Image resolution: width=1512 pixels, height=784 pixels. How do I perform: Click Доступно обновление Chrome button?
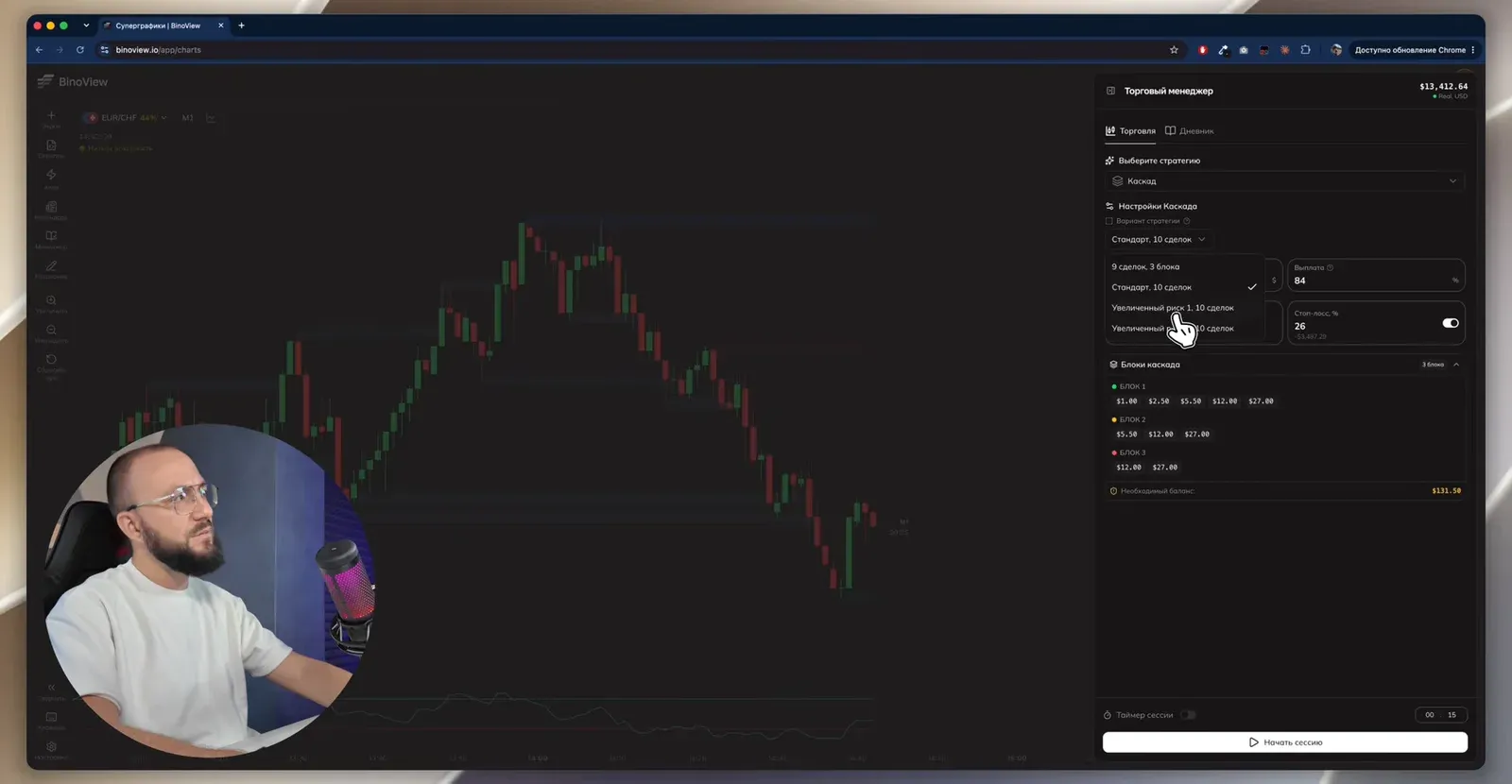tap(1410, 50)
